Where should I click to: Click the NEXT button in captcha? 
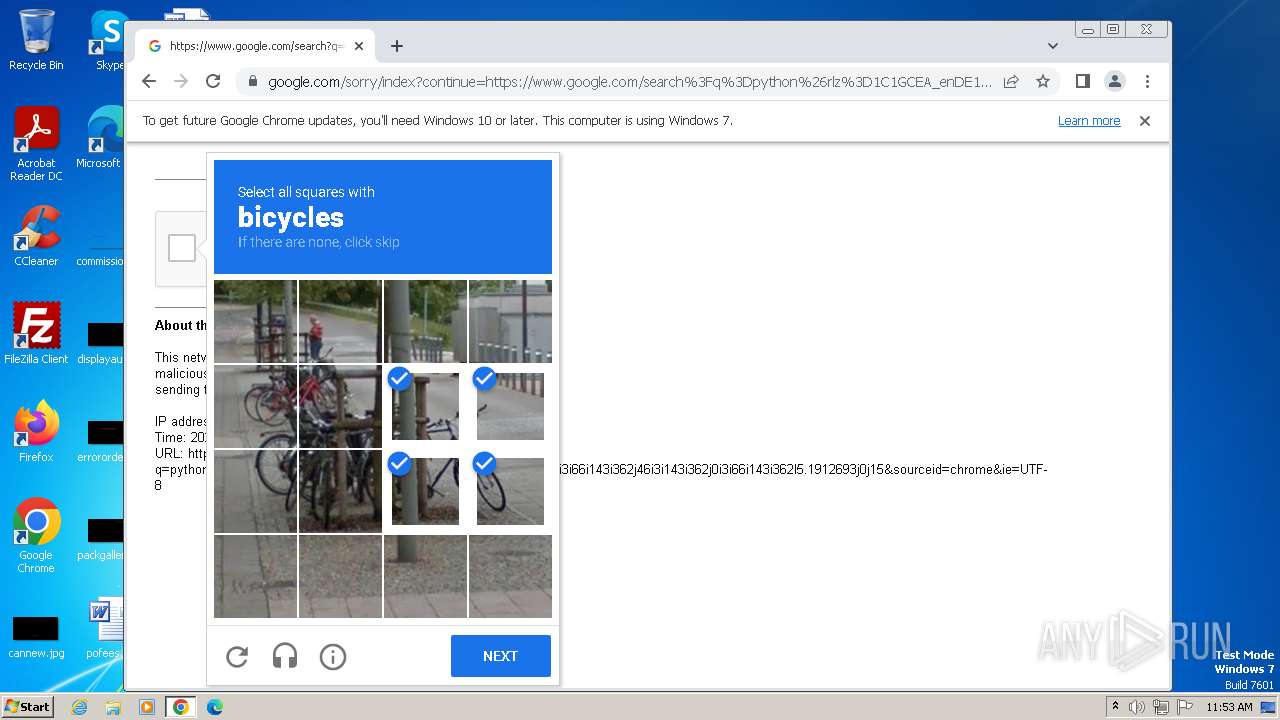(x=500, y=656)
